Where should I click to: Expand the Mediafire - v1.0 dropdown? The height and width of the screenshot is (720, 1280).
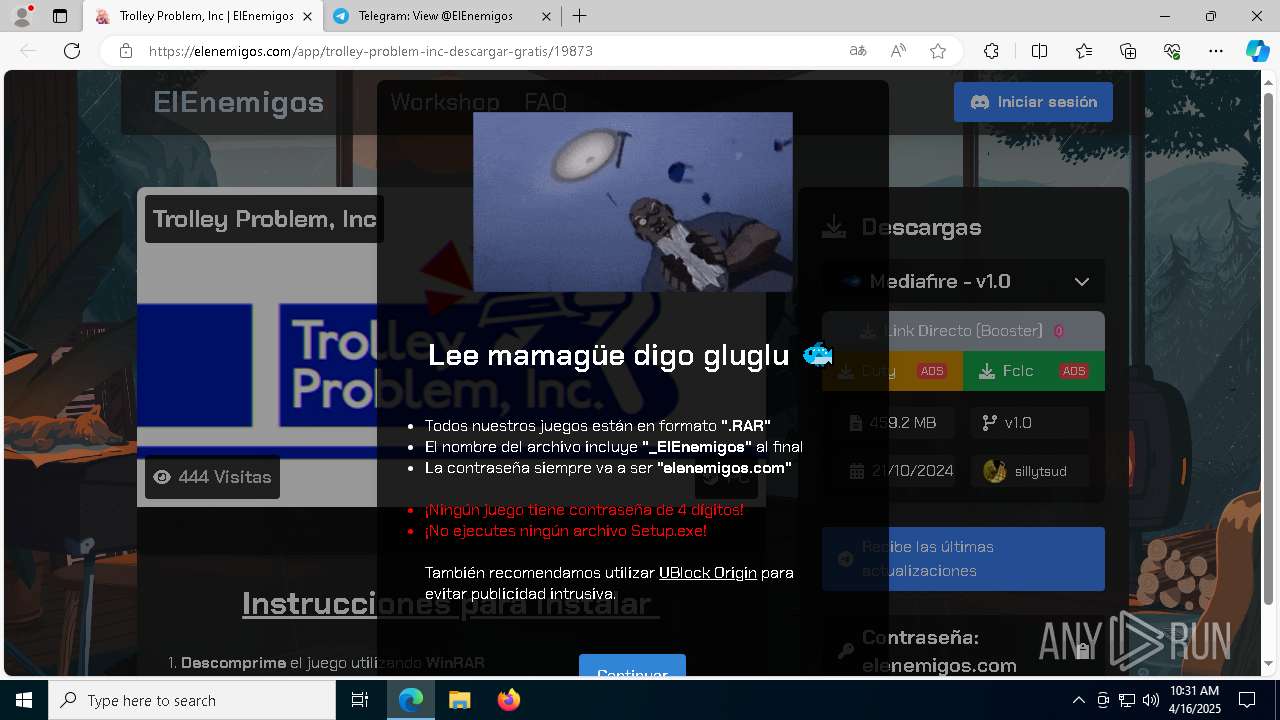964,282
